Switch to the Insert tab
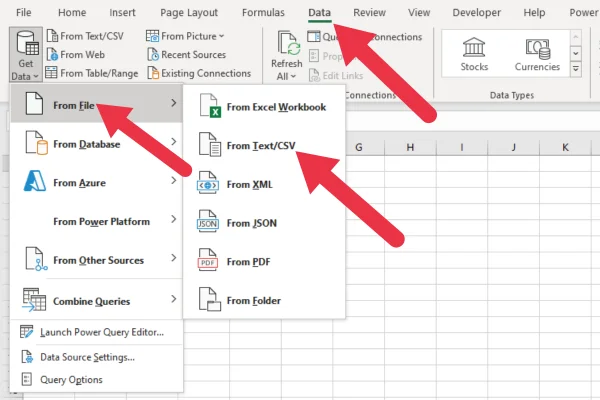 click(122, 13)
